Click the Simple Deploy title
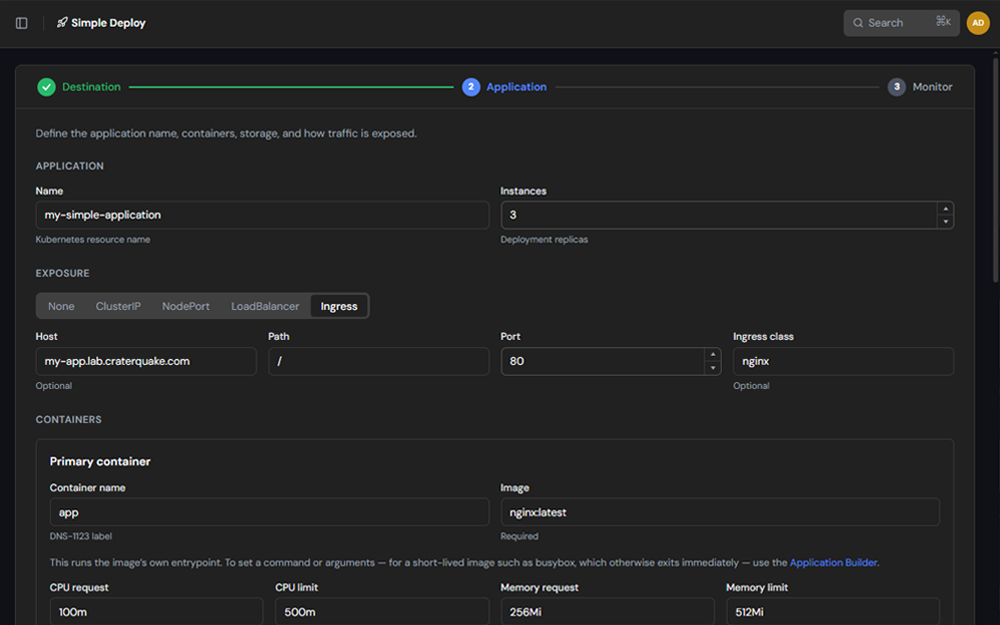 click(108, 23)
